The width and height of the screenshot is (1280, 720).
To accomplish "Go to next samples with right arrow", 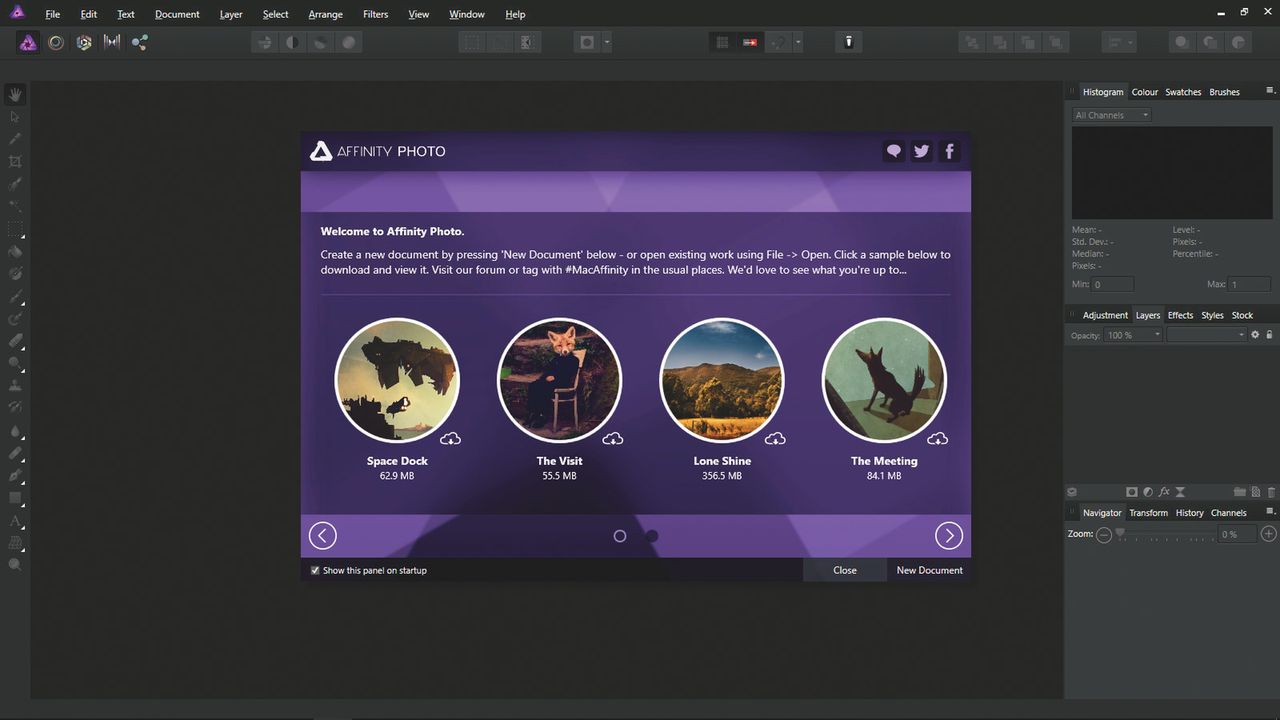I will (x=949, y=536).
